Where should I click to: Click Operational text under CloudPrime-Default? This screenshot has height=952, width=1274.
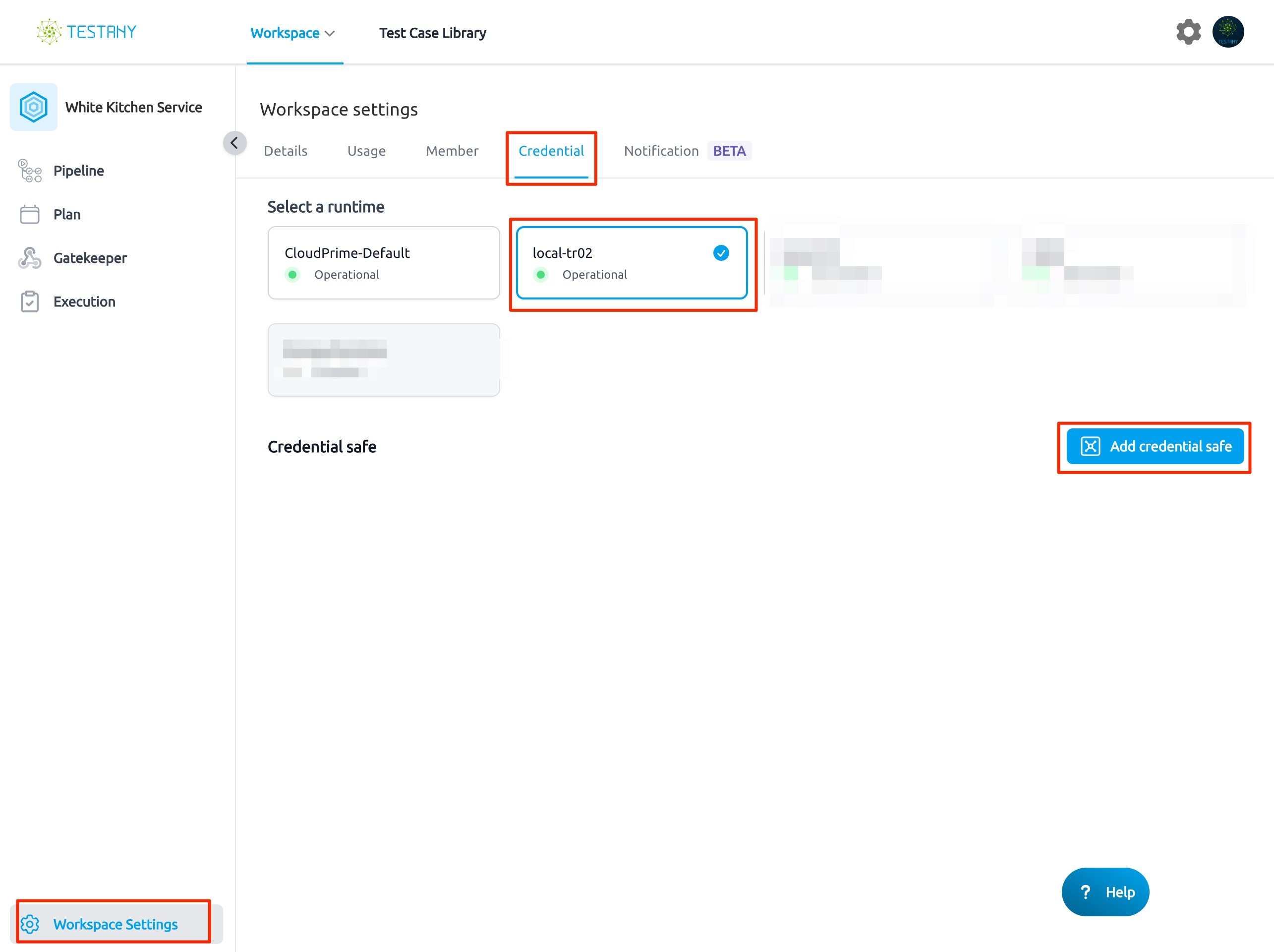346,275
